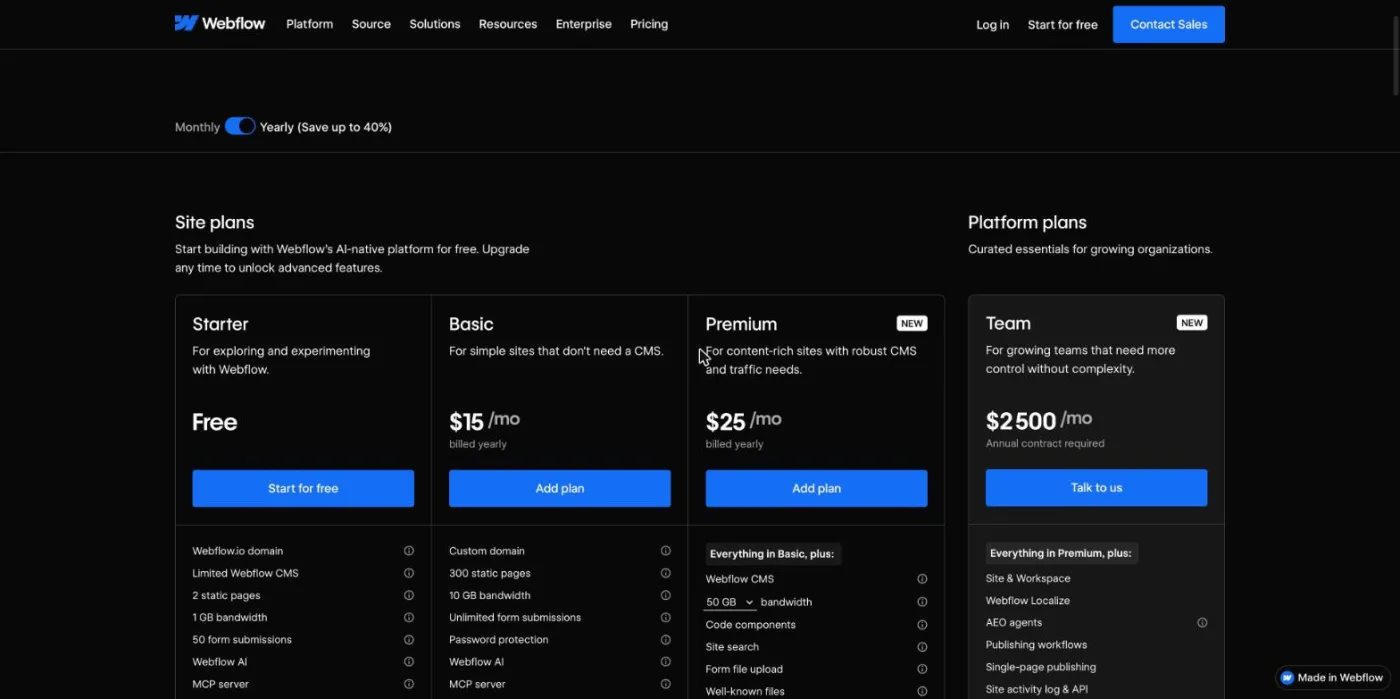
Task: Open info icon for Well-known files
Action: pos(922,691)
